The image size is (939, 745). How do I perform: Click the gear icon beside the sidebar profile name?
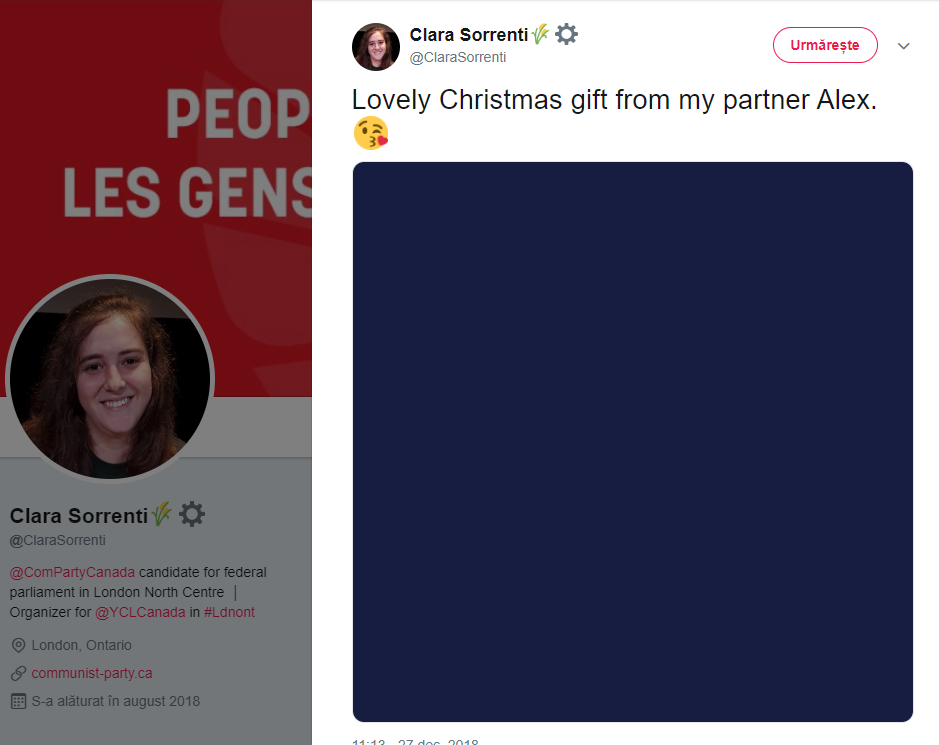pos(192,514)
